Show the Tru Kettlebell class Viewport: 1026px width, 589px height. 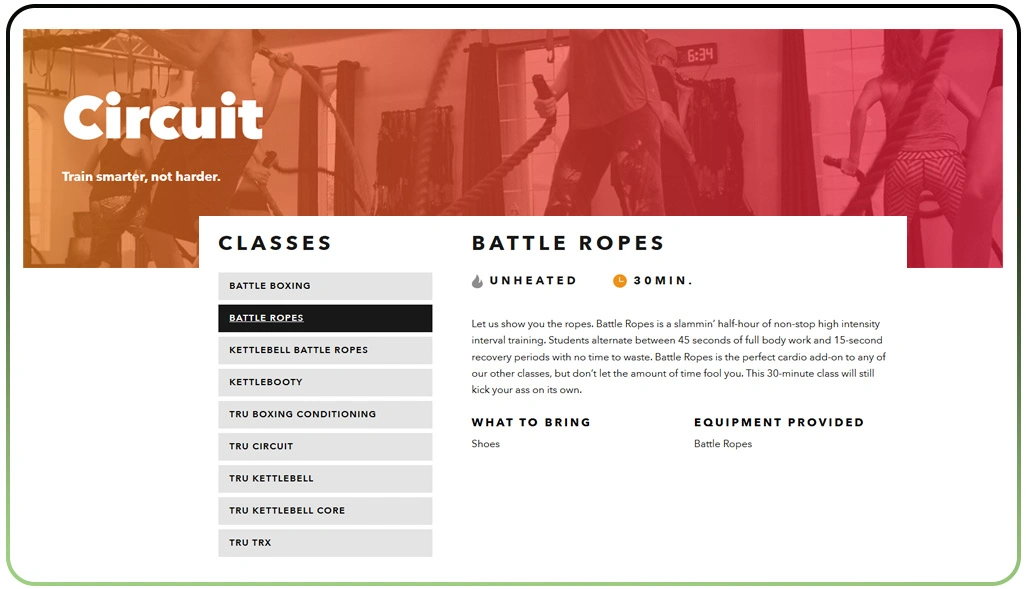pos(325,478)
